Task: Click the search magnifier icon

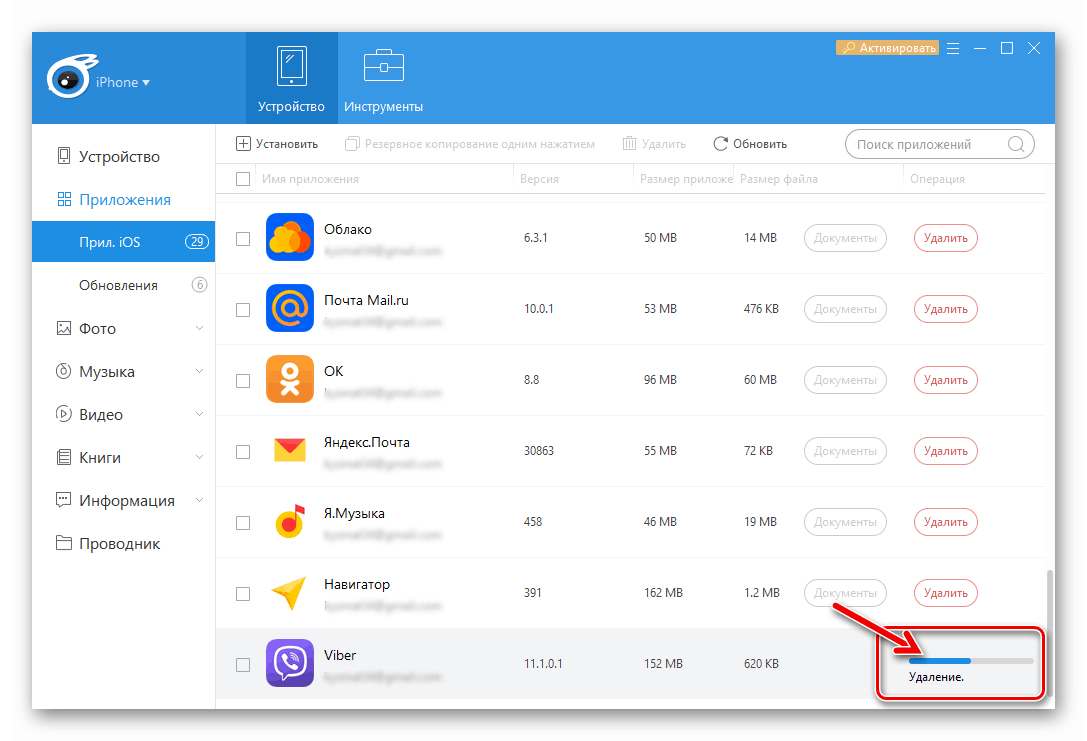Action: click(1016, 144)
